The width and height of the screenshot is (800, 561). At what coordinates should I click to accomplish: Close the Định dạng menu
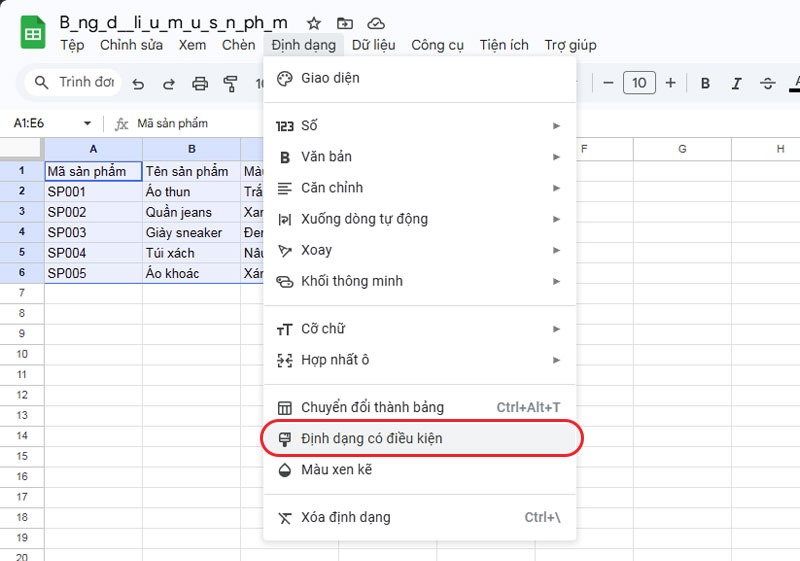tap(304, 45)
